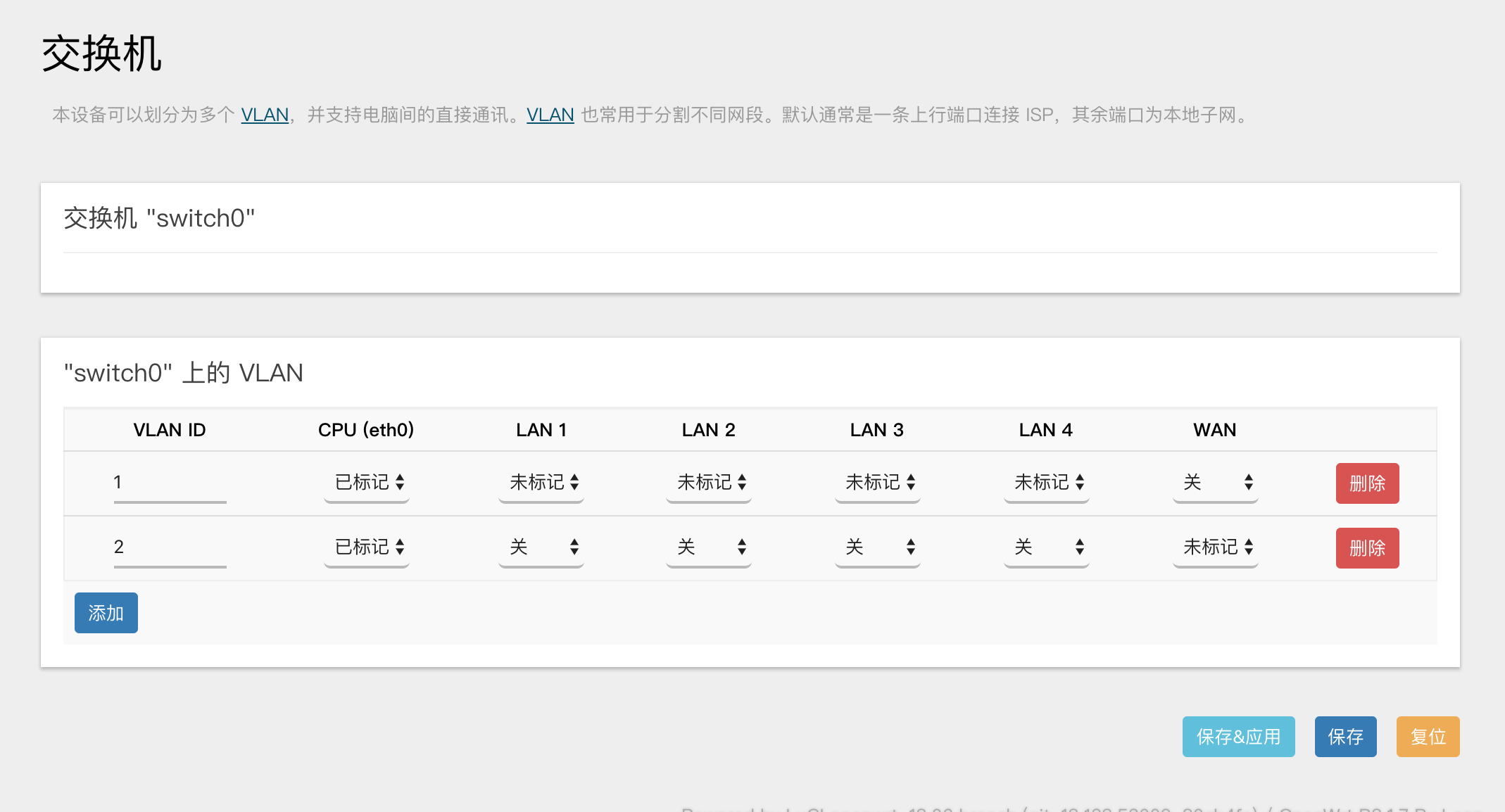The height and width of the screenshot is (812, 1505).
Task: Click the 保存&应用 button
Action: pyautogui.click(x=1238, y=737)
